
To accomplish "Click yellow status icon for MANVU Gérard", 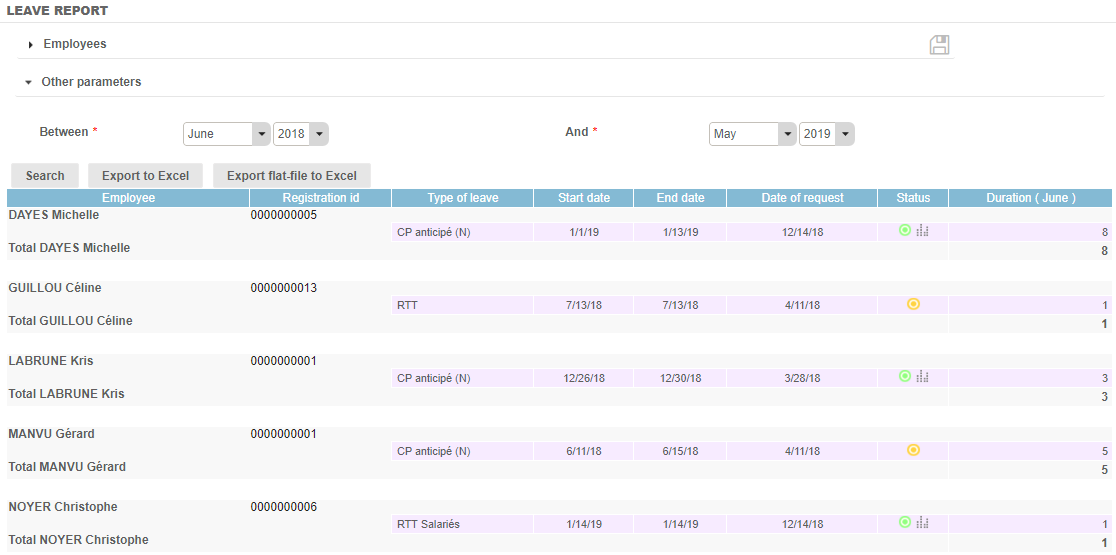I will tap(913, 450).
